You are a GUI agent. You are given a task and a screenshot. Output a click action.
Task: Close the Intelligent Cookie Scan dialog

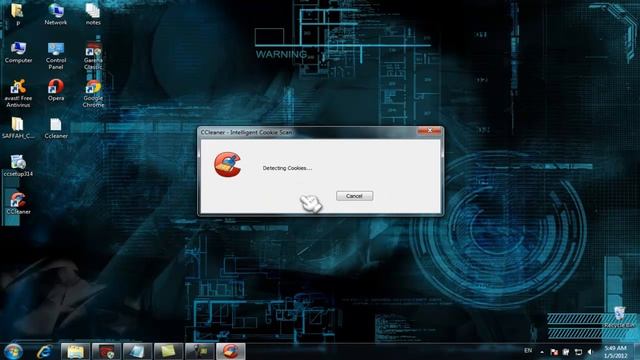(429, 131)
